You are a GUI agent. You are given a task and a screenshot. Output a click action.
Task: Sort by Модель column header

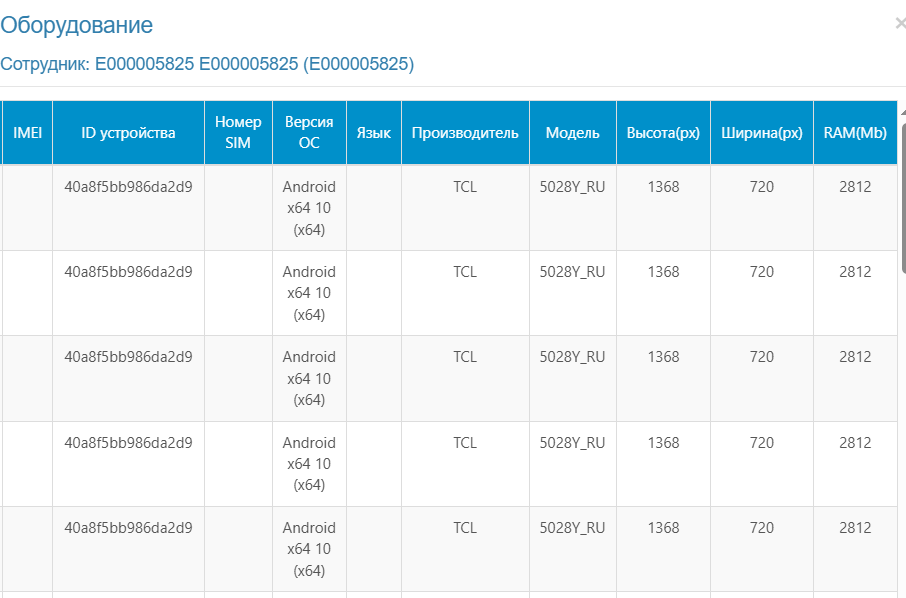pyautogui.click(x=573, y=133)
